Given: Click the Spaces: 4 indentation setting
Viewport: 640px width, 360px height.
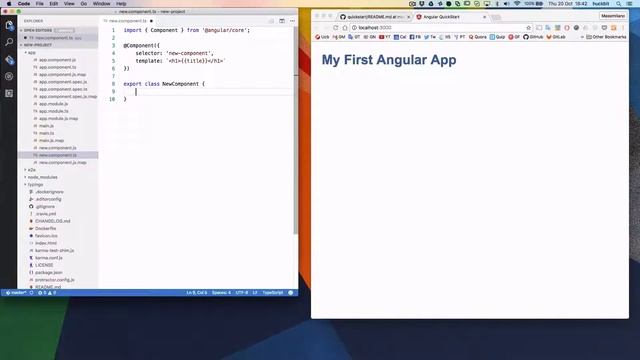Looking at the screenshot, I should (221, 293).
